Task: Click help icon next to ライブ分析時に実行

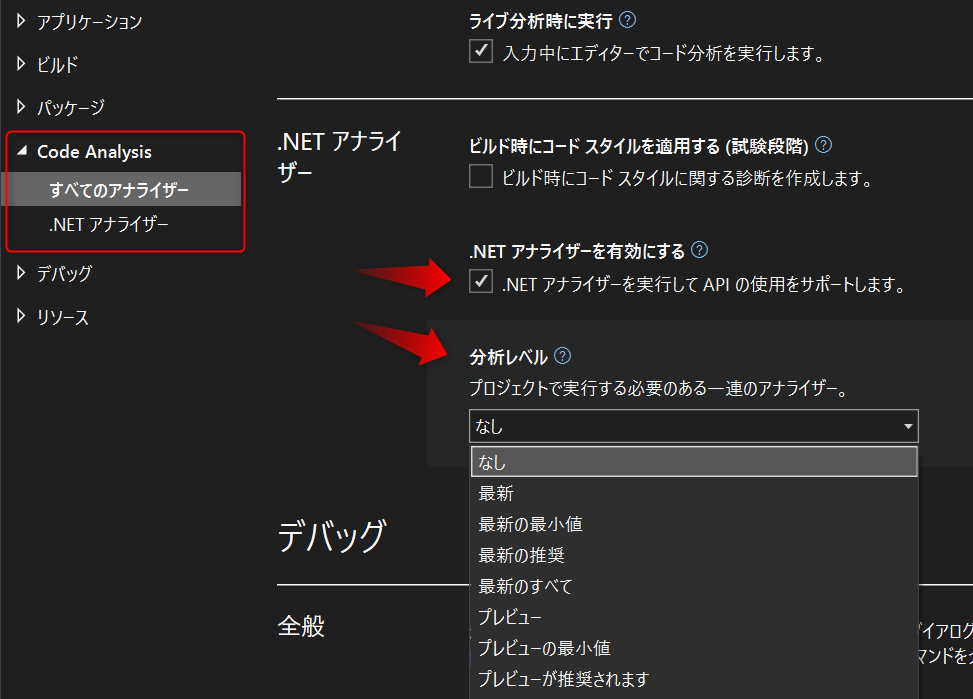Action: (627, 20)
